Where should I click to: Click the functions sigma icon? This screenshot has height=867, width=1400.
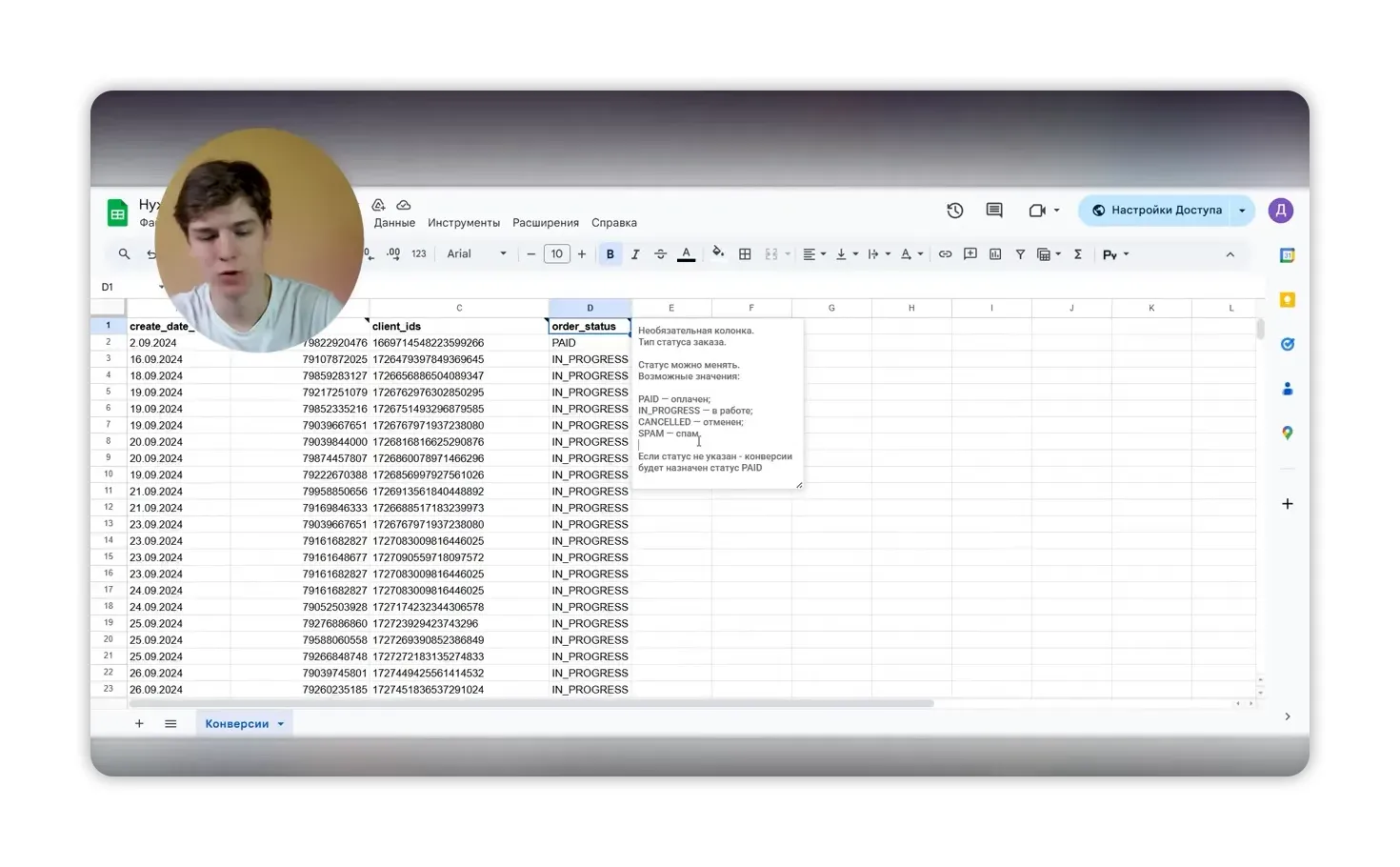tap(1078, 254)
